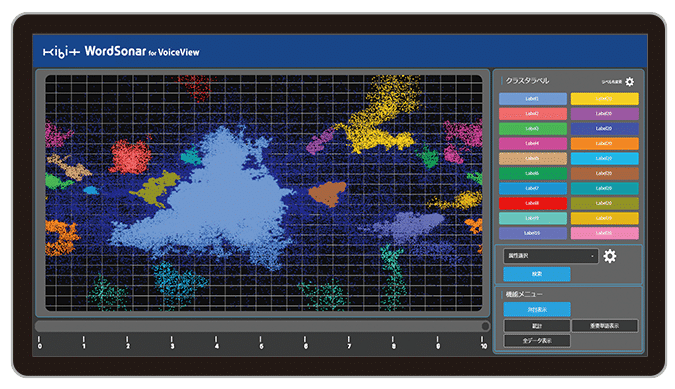Select the pink Label4 swatch
The image size is (675, 389).
533,143
